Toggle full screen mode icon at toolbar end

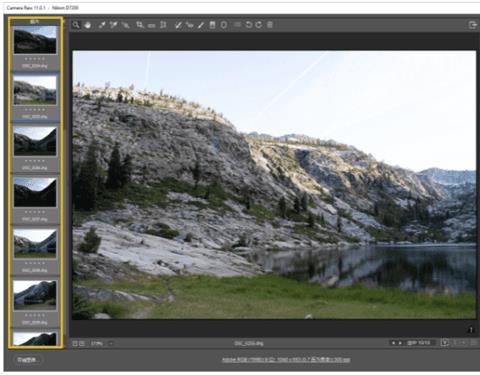coord(472,25)
